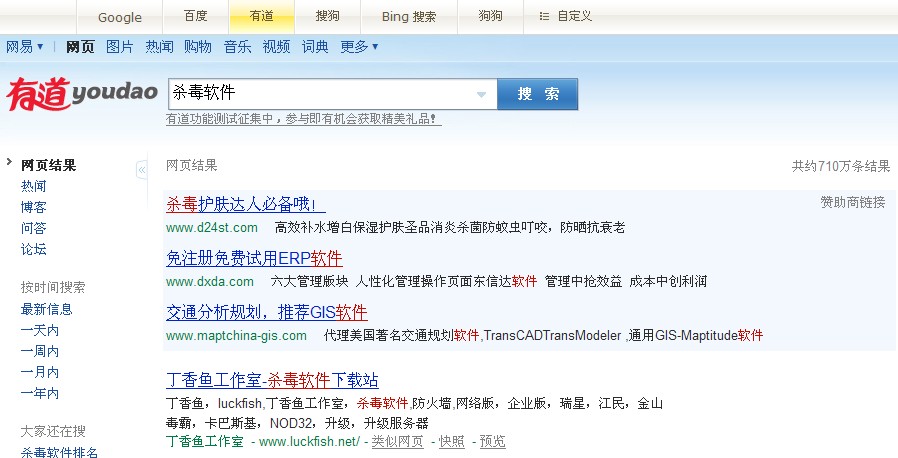Select 博客 in the left sidebar
Viewport: 898px width, 458px height.
point(33,207)
